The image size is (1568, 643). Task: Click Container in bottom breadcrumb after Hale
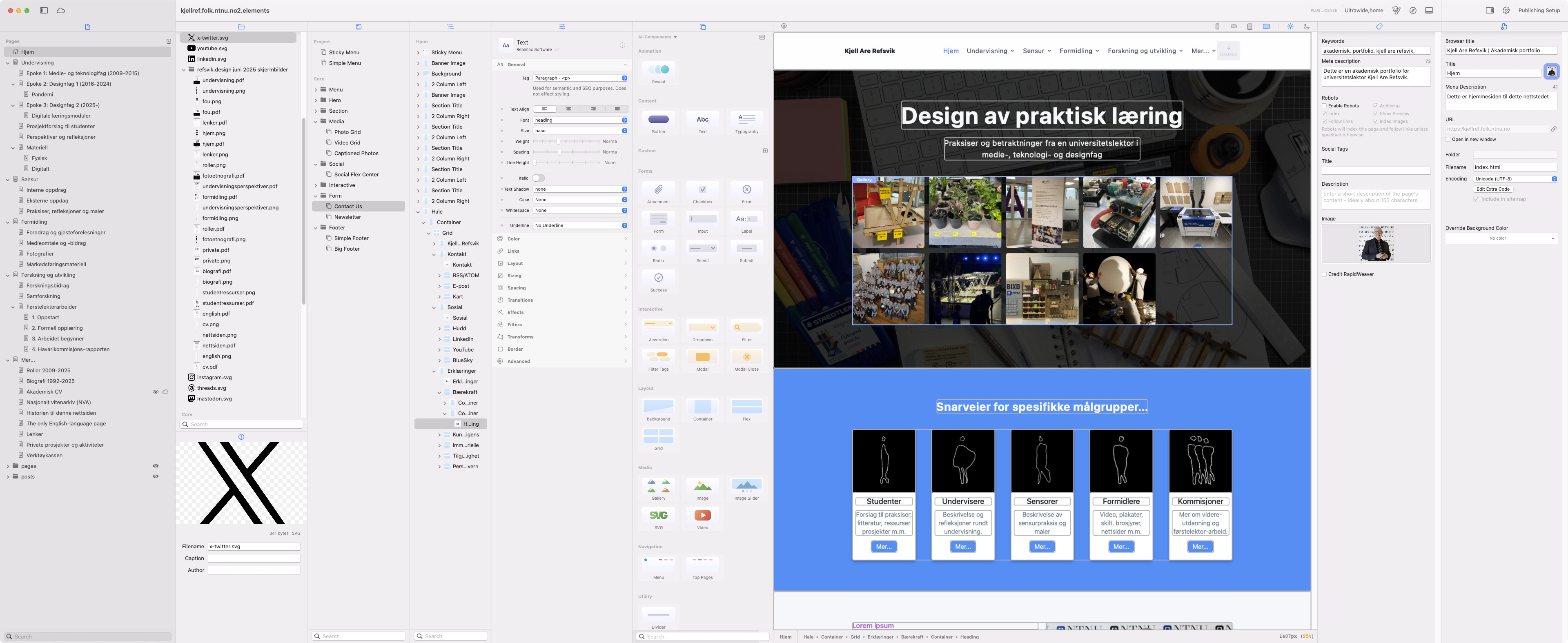[832, 637]
